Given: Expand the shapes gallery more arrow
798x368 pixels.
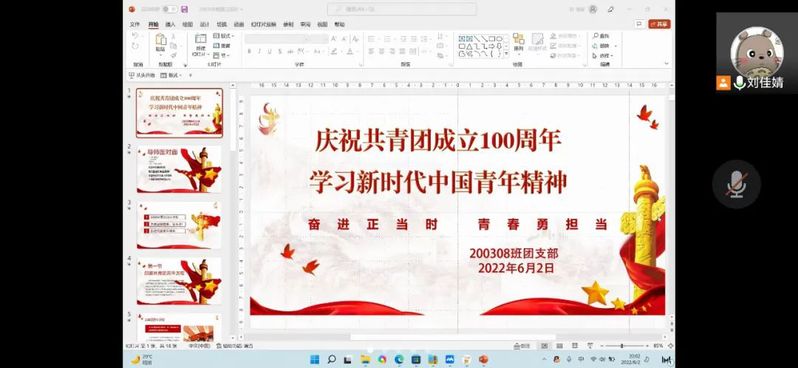Looking at the screenshot, I should pyautogui.click(x=506, y=53).
